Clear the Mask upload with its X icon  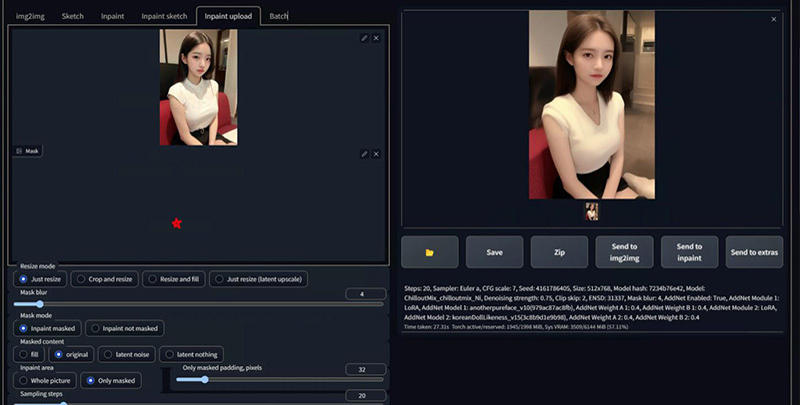[376, 153]
